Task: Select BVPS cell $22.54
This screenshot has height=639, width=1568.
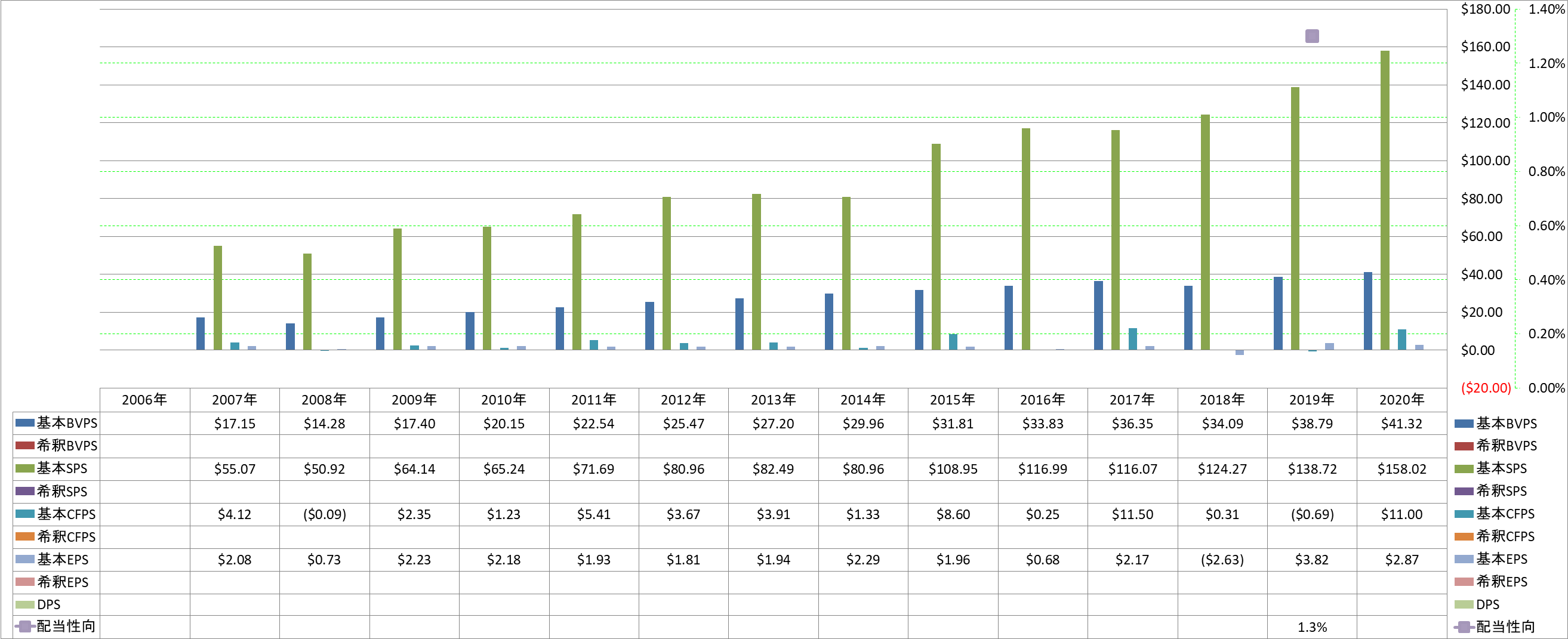Action: pos(593,424)
